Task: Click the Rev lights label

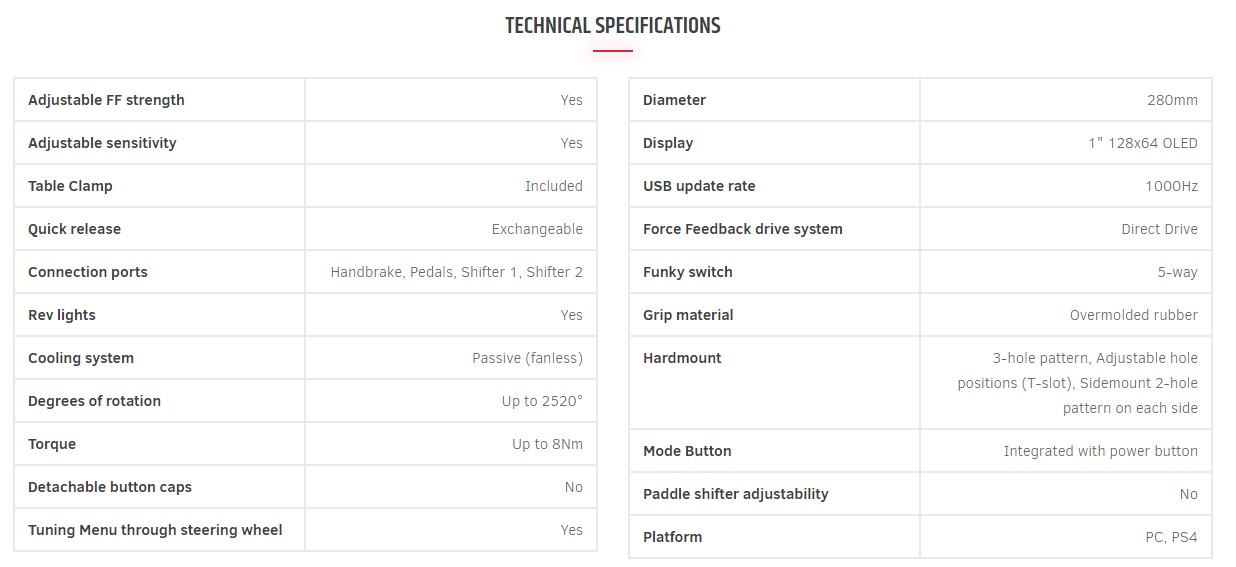Action: pyautogui.click(x=62, y=315)
